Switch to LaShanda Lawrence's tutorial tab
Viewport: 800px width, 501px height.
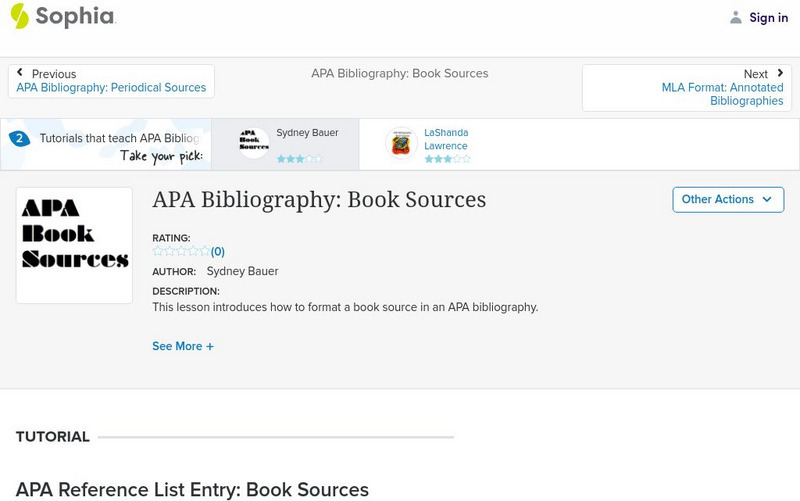coord(446,139)
